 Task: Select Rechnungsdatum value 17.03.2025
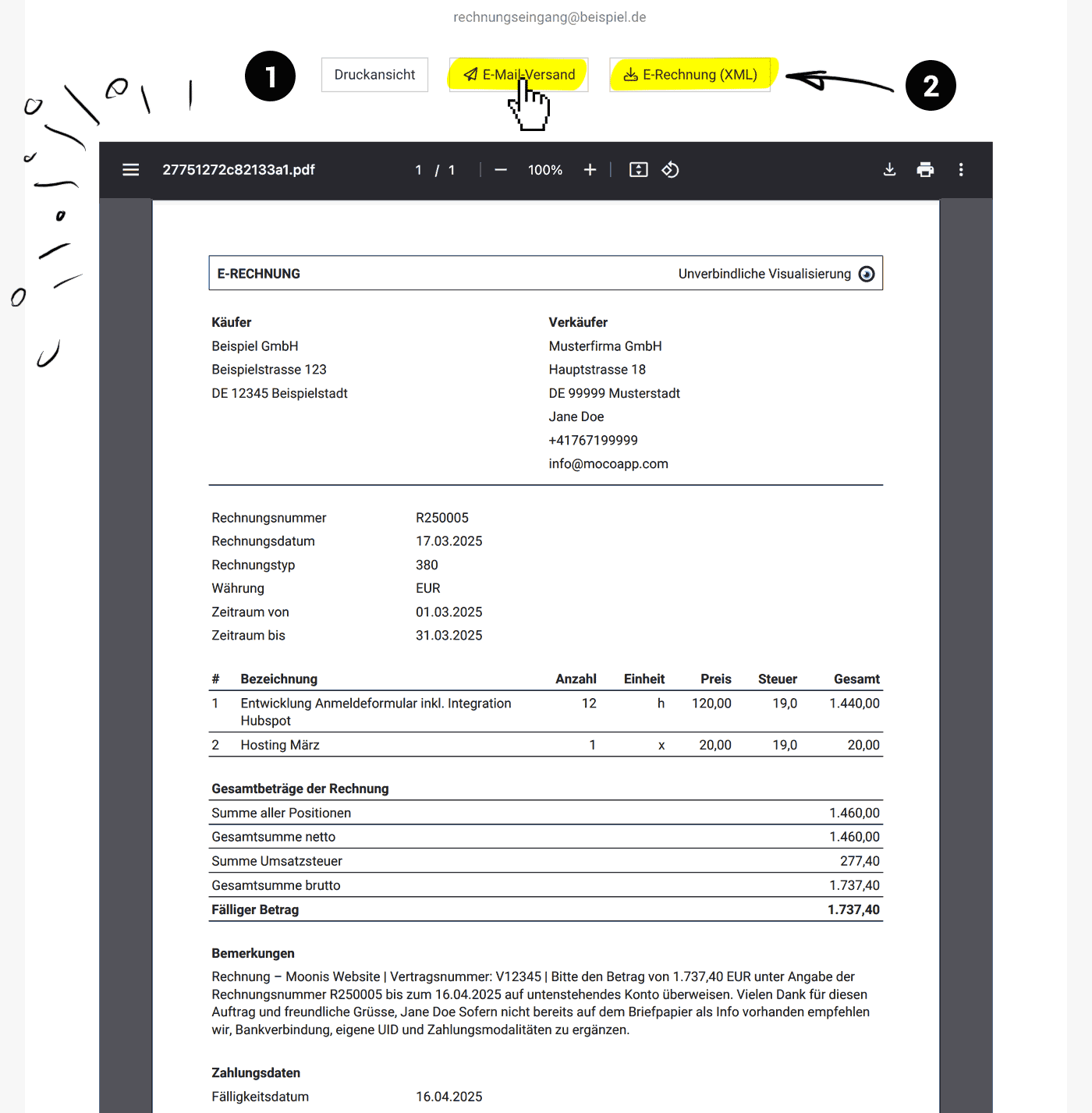pyautogui.click(x=449, y=541)
